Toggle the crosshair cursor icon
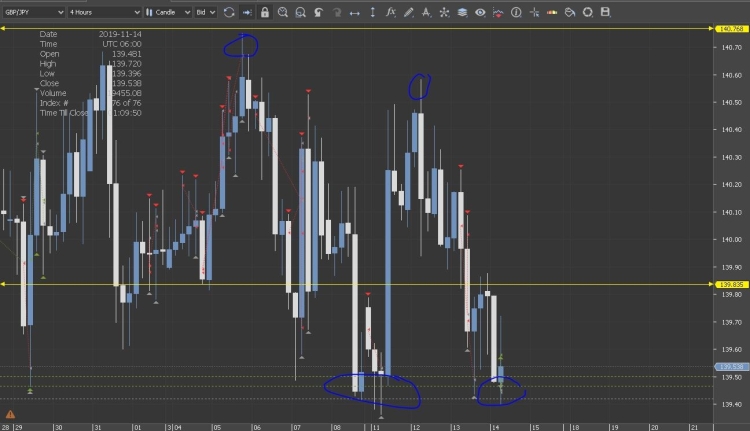The width and height of the screenshot is (750, 431). pos(534,12)
